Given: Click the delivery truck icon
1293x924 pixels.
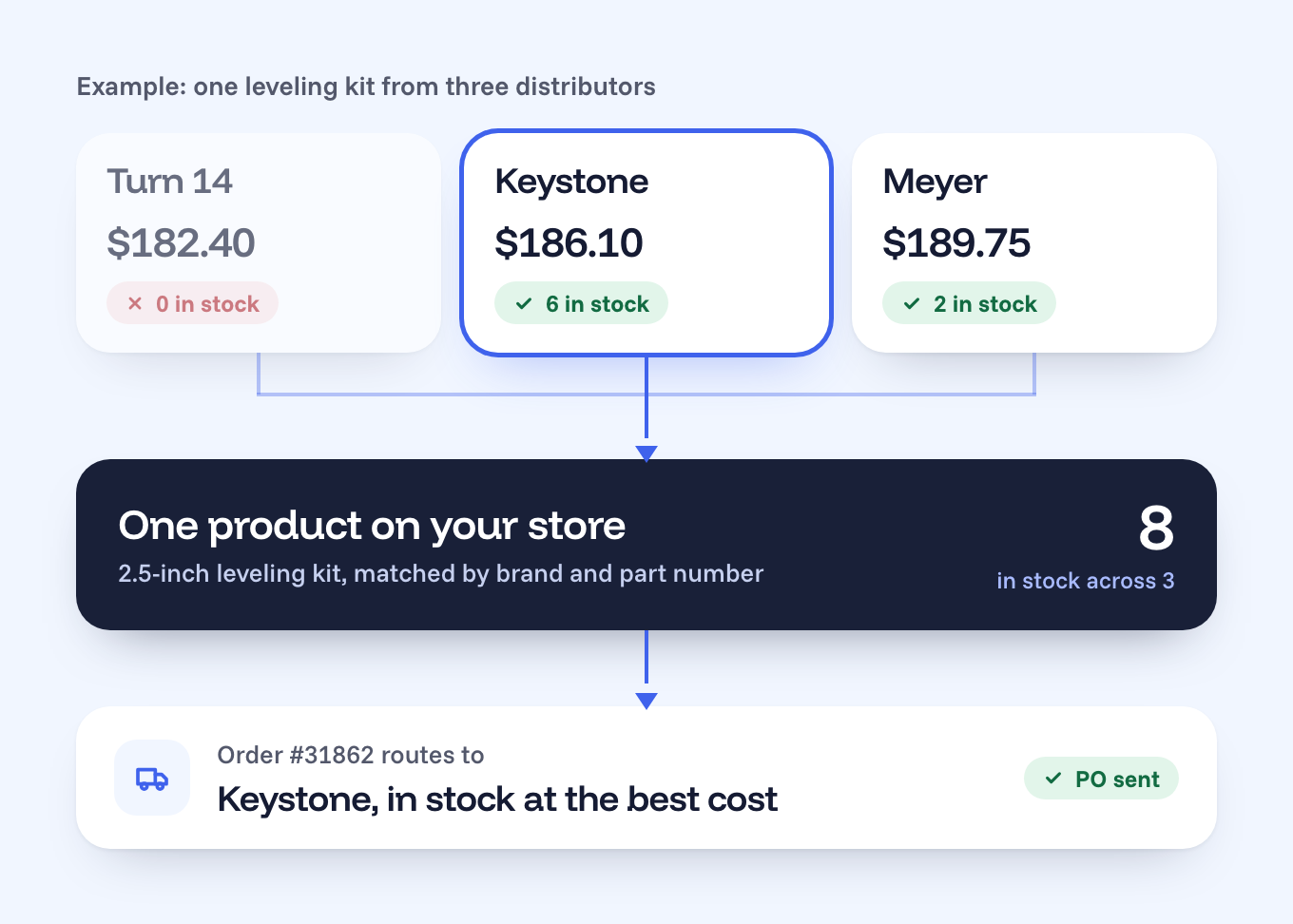Looking at the screenshot, I should (152, 779).
